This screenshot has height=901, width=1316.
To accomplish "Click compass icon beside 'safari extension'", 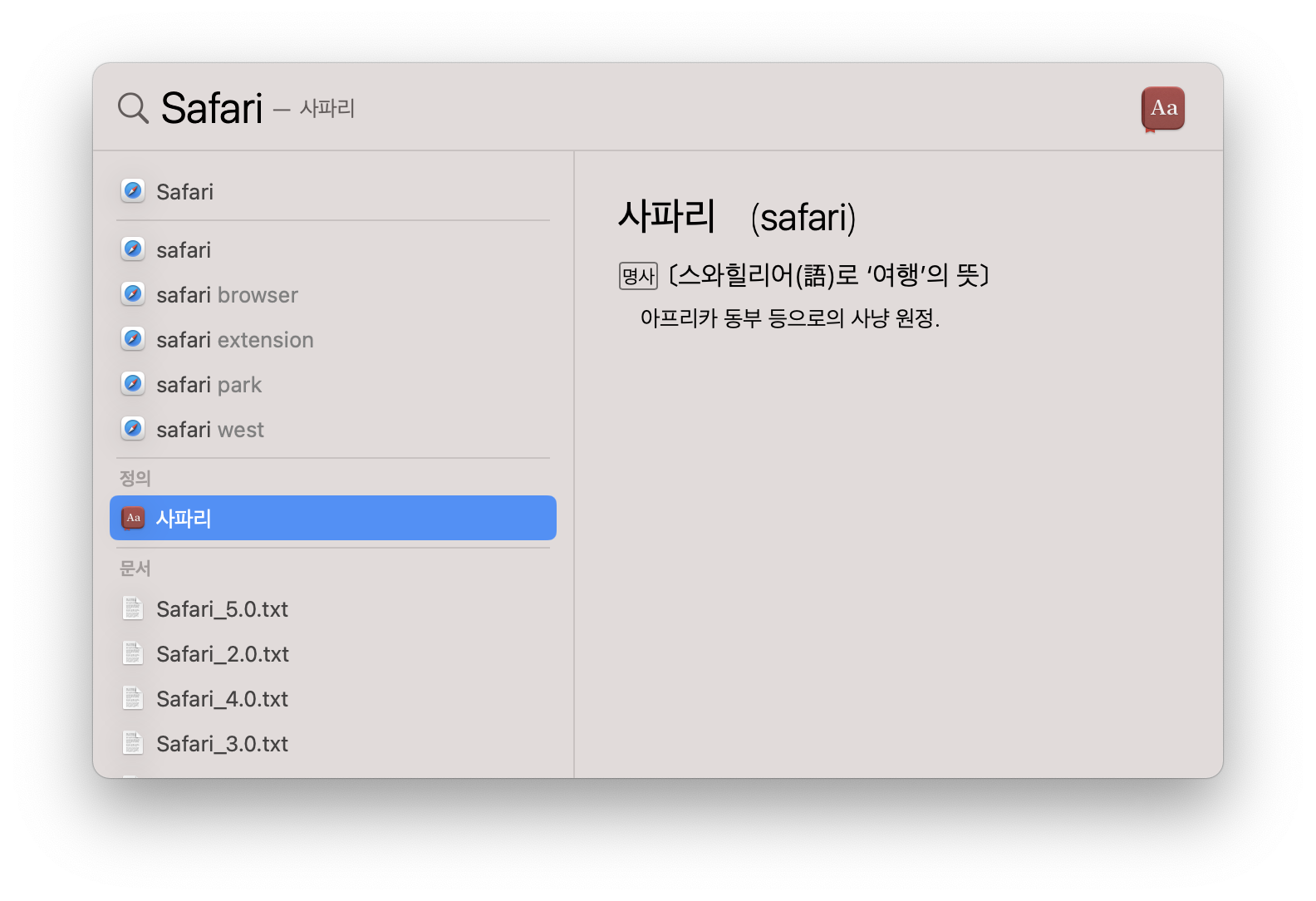I will 133,339.
